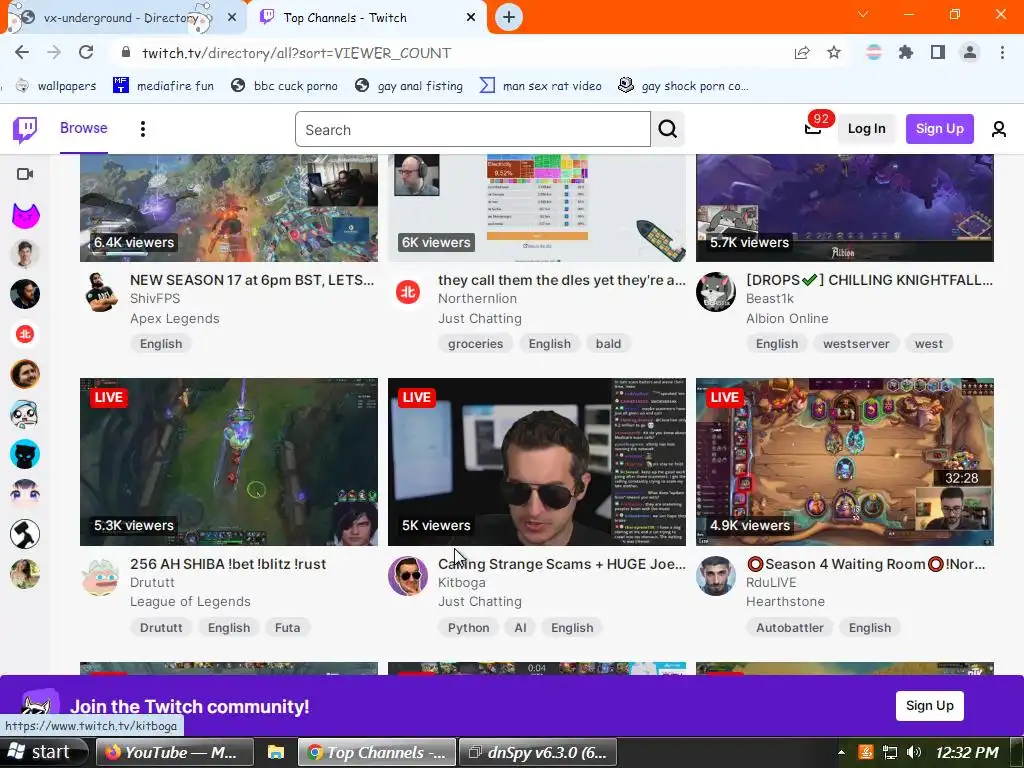This screenshot has width=1024, height=768.
Task: Open the Apex Legends category link
Action: coord(174,319)
